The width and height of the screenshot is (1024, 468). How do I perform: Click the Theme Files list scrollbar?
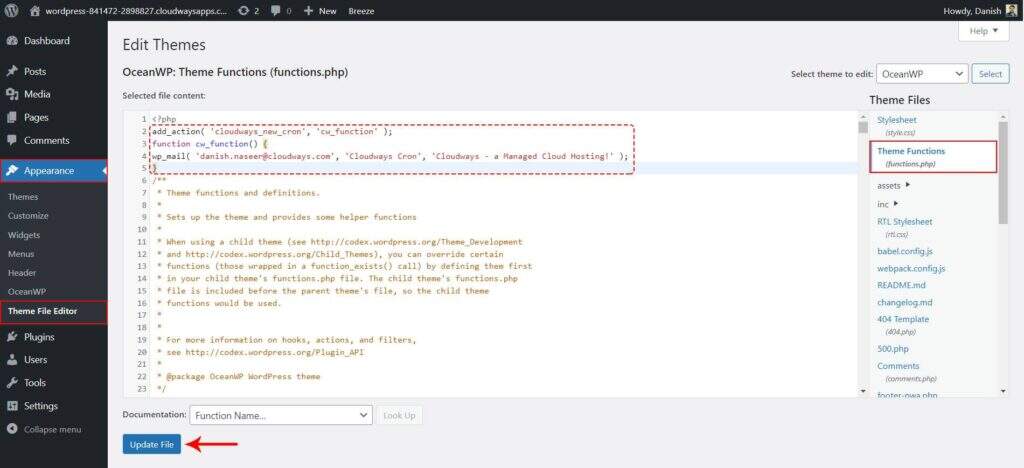click(1002, 170)
